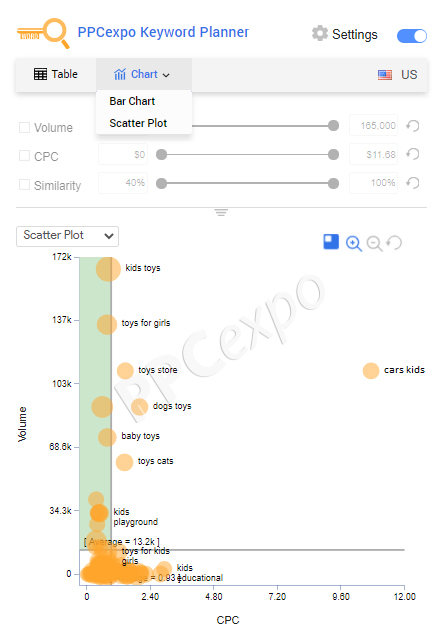Enable the CPC checkbox
Screen dimensions: 439x642
[24, 156]
